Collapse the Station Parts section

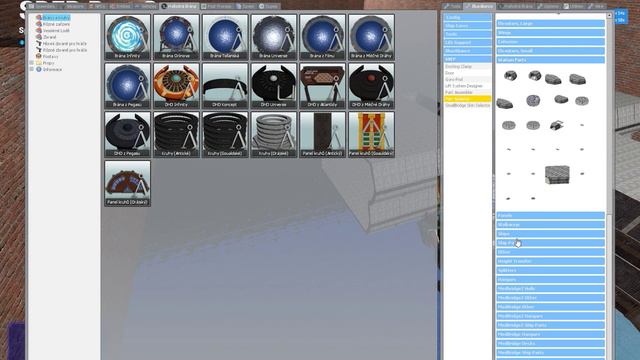[x=550, y=60]
